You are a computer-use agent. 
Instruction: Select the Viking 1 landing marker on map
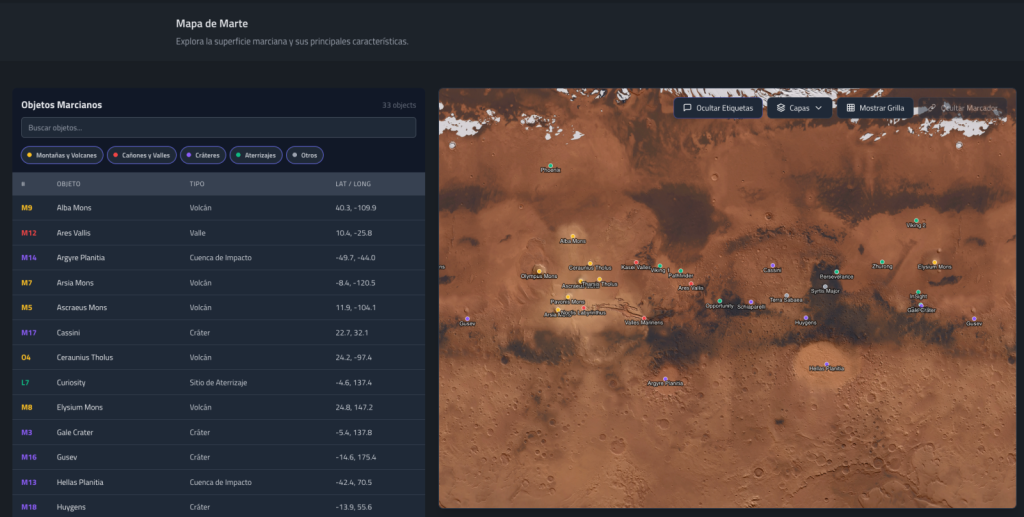660,266
